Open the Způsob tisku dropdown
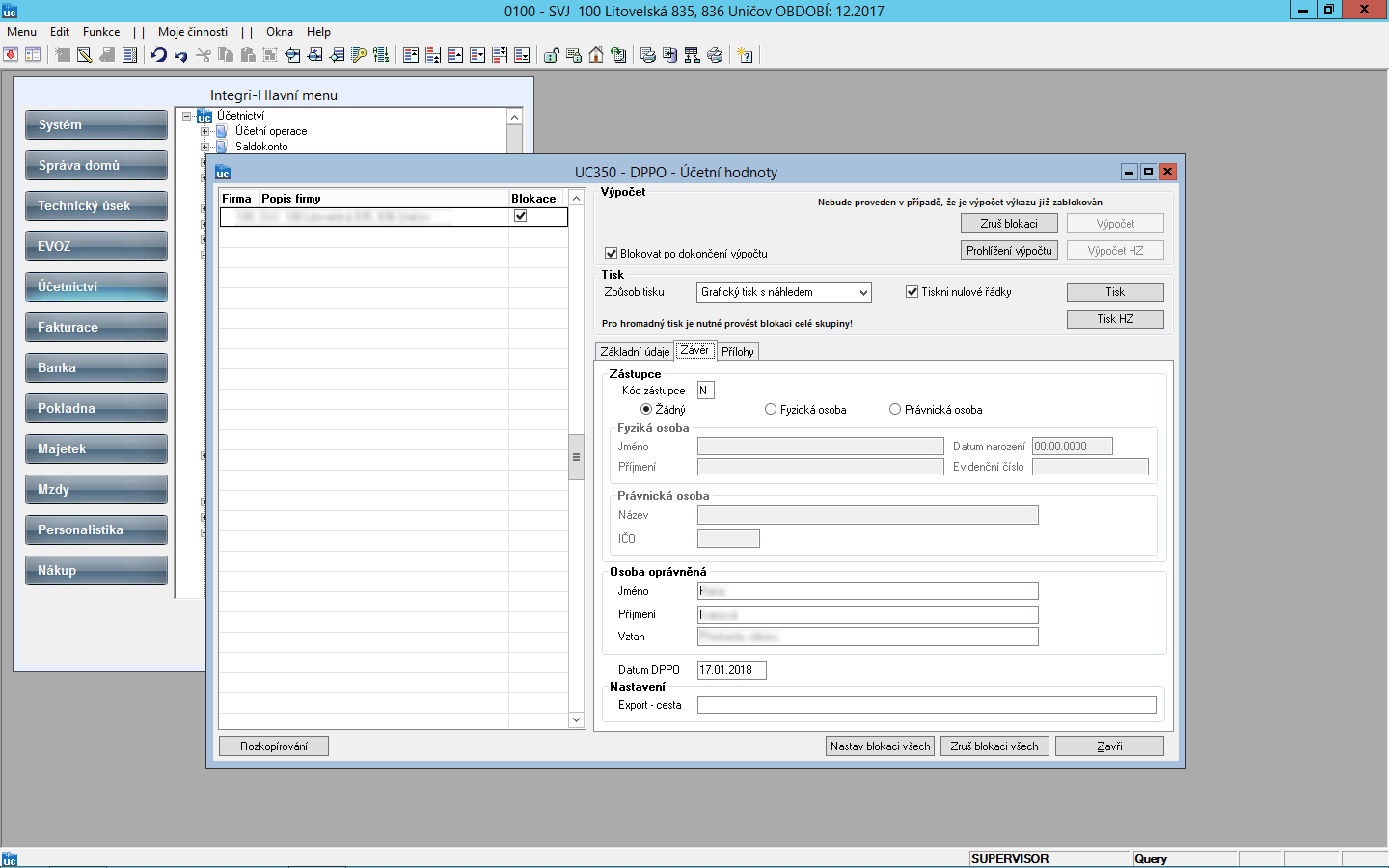This screenshot has width=1389, height=868. click(x=863, y=292)
